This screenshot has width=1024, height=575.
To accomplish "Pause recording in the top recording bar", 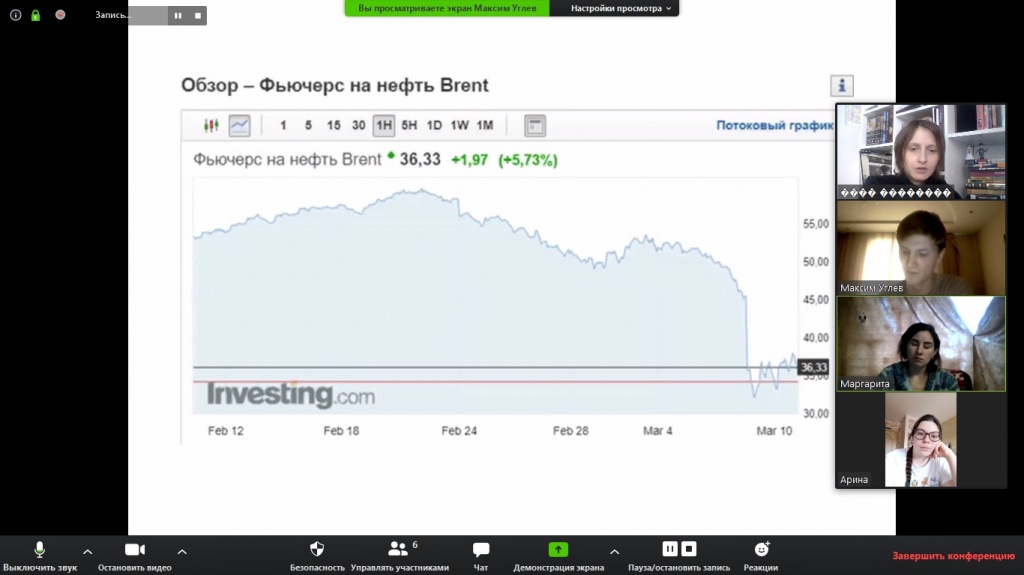I will [x=178, y=16].
